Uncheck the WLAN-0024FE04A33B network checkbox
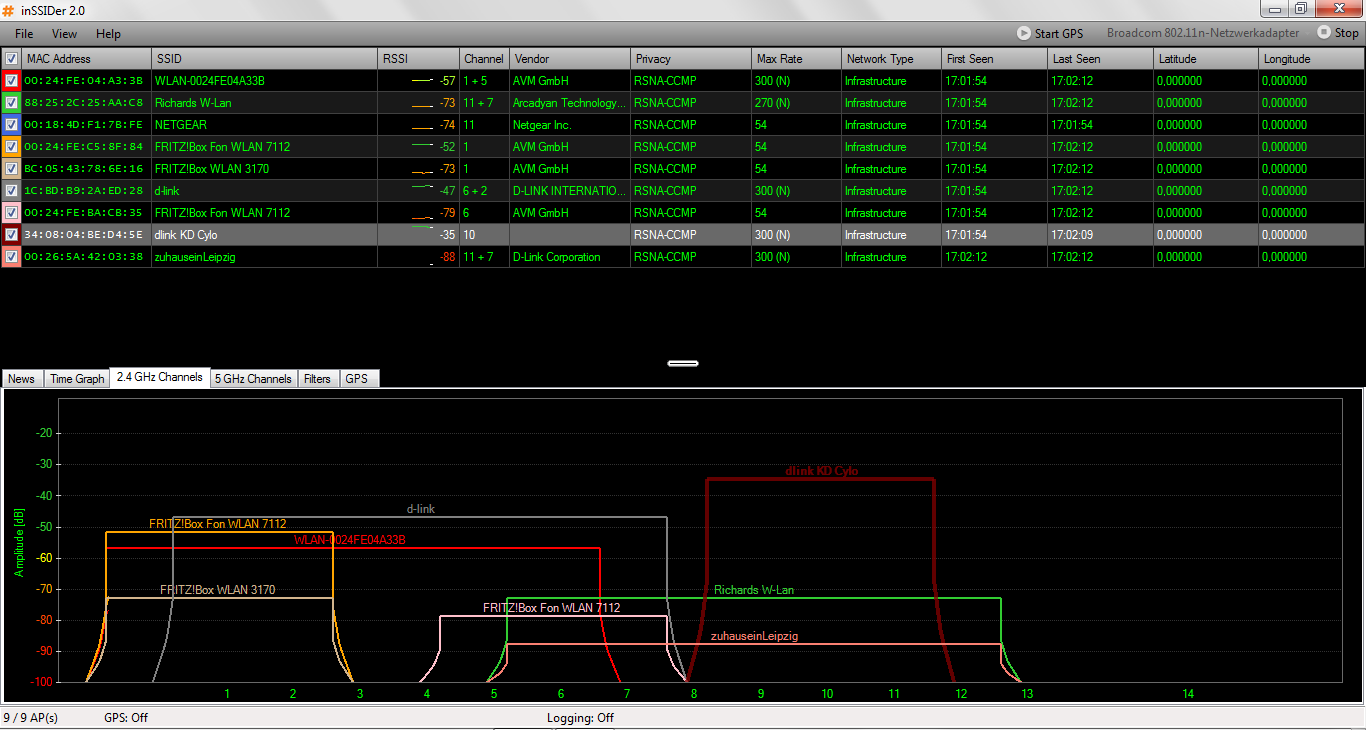 (x=11, y=81)
